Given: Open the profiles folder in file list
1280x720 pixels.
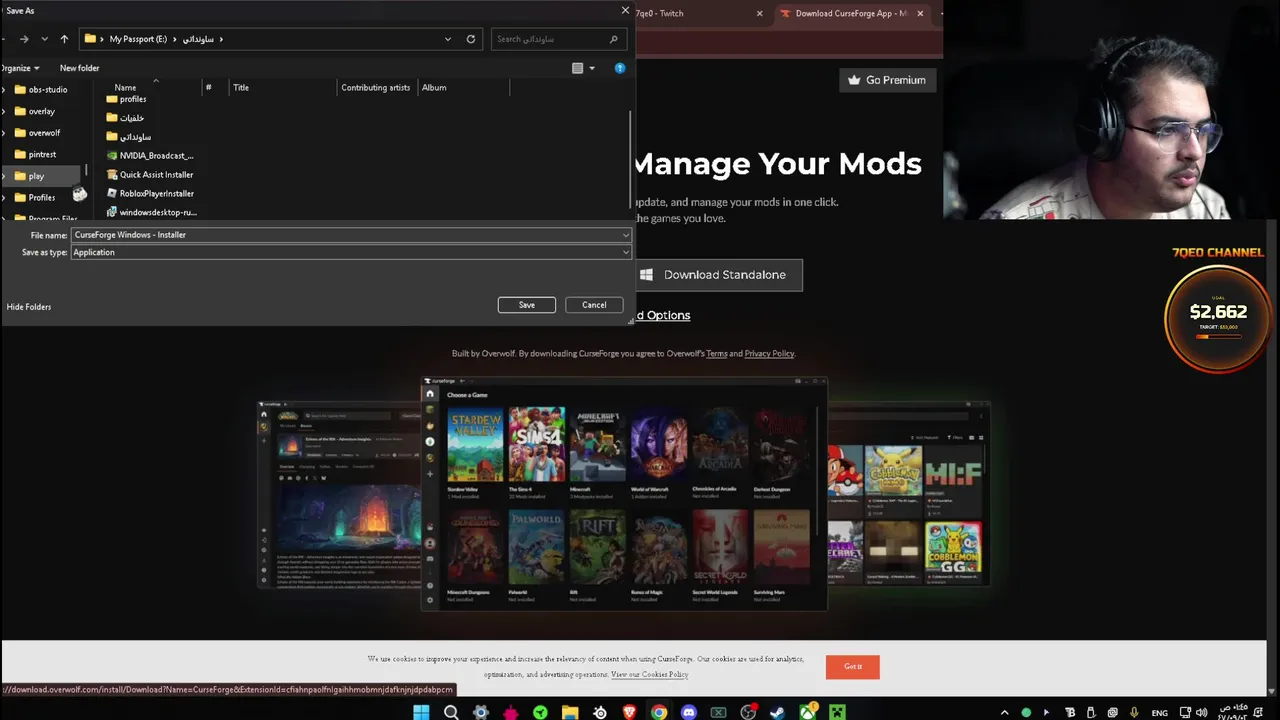Looking at the screenshot, I should tap(126, 99).
